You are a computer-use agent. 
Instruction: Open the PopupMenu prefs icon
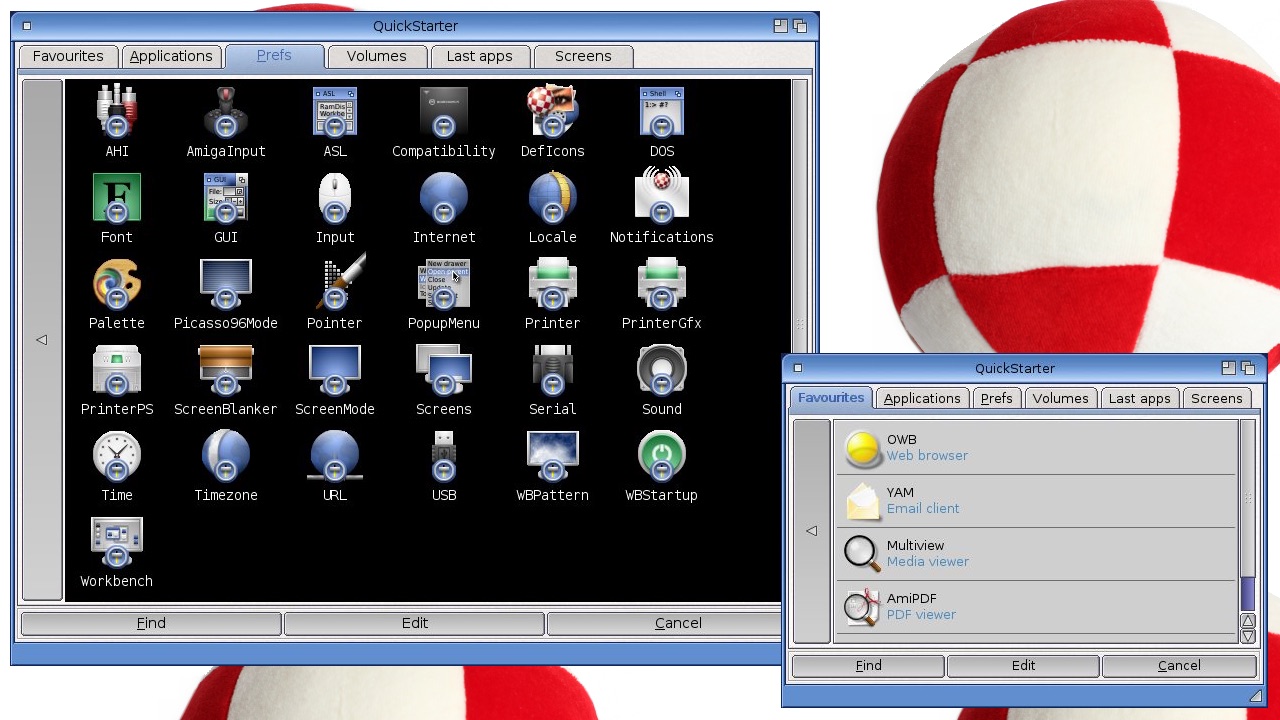click(x=444, y=284)
